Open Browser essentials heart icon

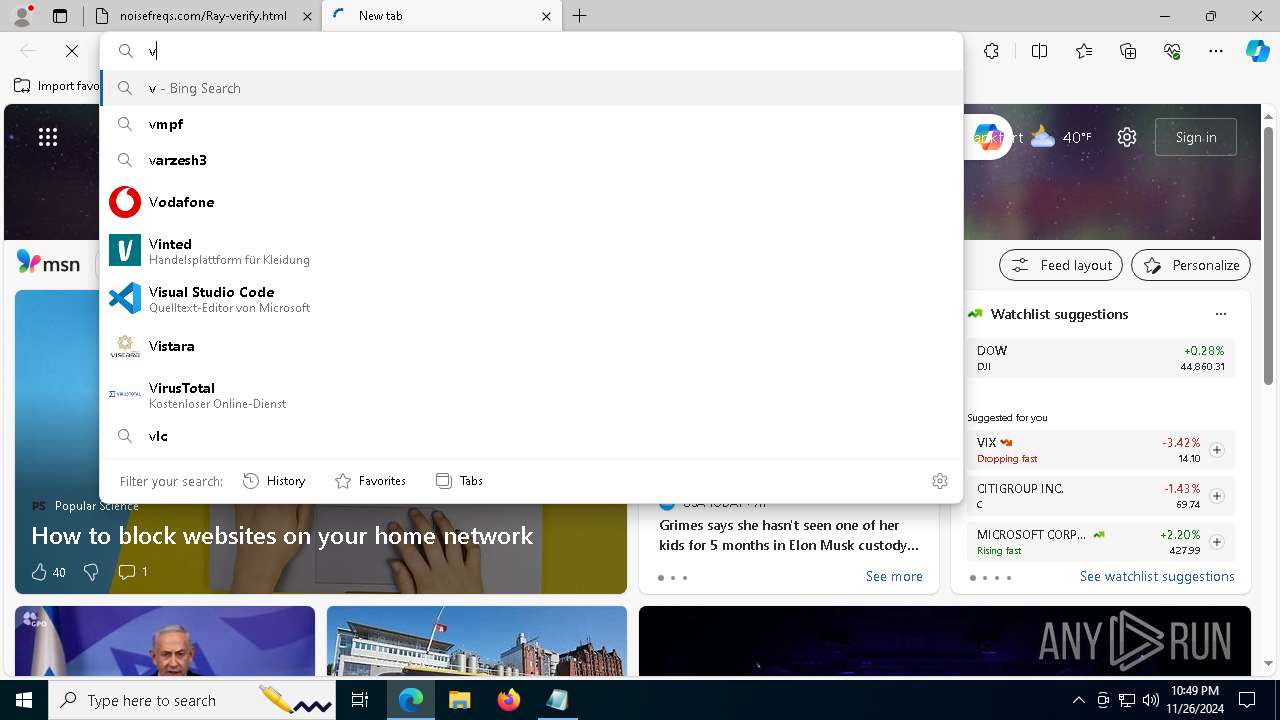[x=1172, y=51]
